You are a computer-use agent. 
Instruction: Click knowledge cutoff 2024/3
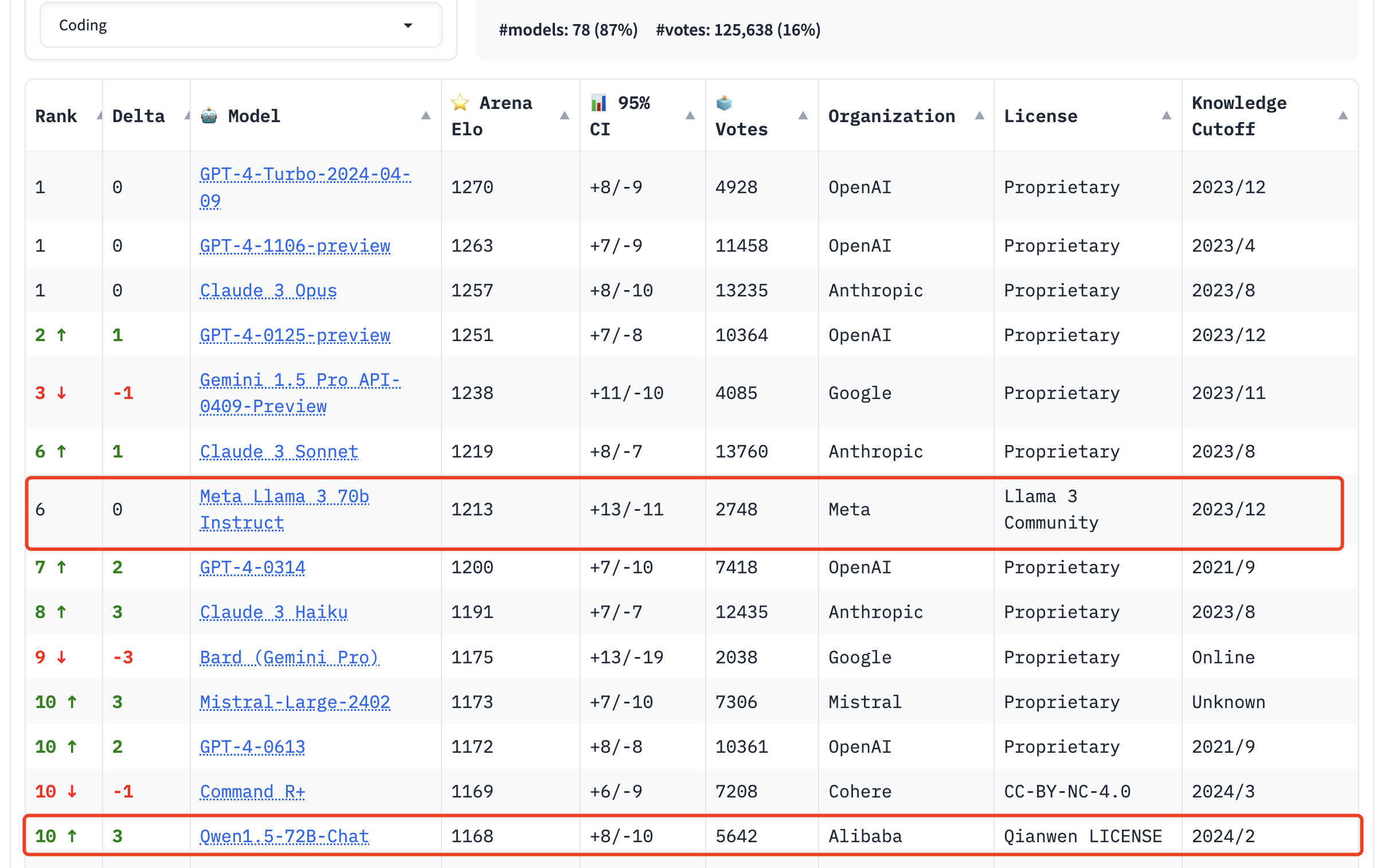click(x=1223, y=791)
